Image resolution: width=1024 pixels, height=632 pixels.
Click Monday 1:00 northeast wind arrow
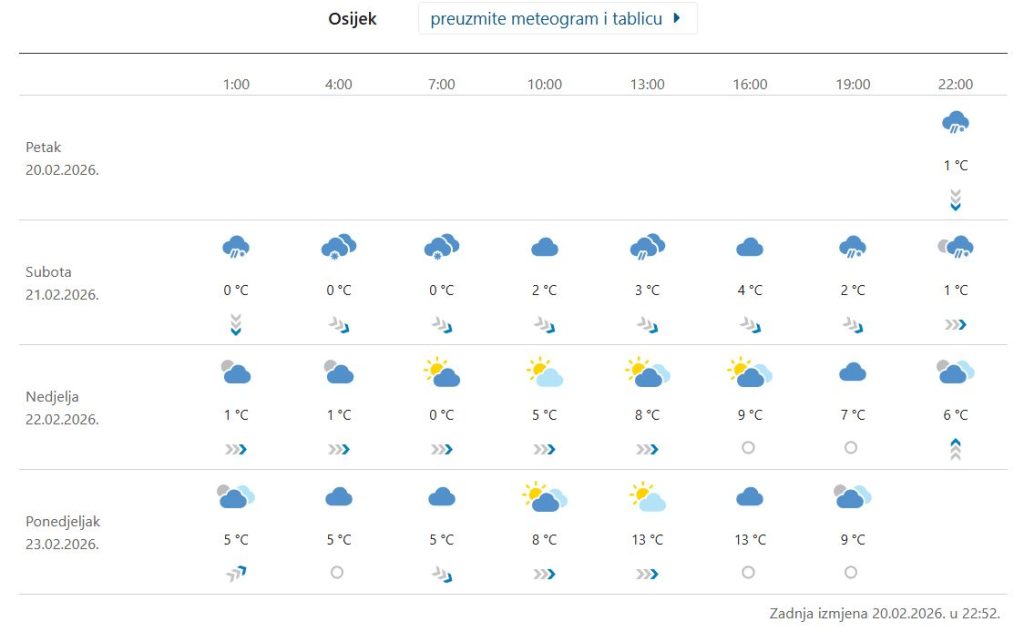coord(236,573)
